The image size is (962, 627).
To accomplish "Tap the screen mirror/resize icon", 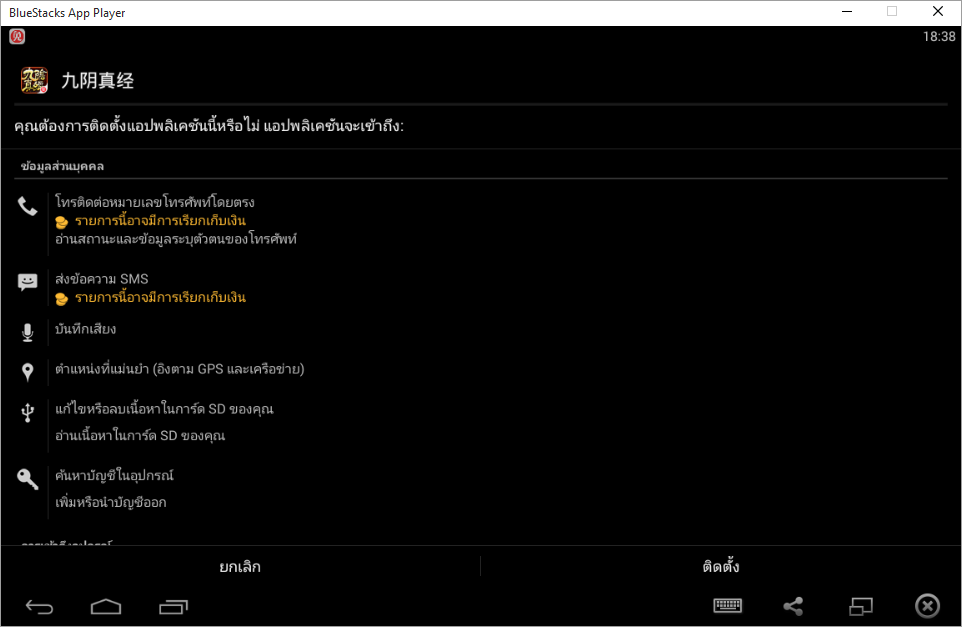I will click(x=861, y=606).
